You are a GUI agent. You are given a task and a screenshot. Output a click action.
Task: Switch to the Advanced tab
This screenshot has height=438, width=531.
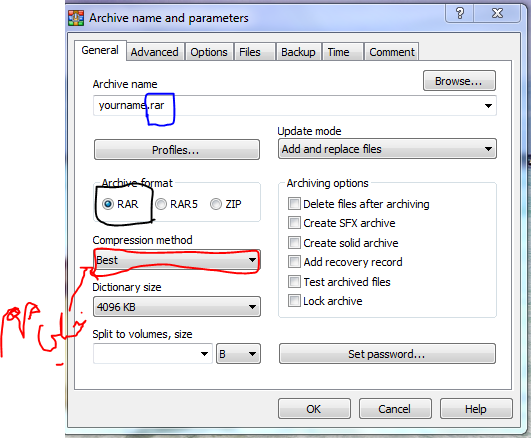(155, 52)
